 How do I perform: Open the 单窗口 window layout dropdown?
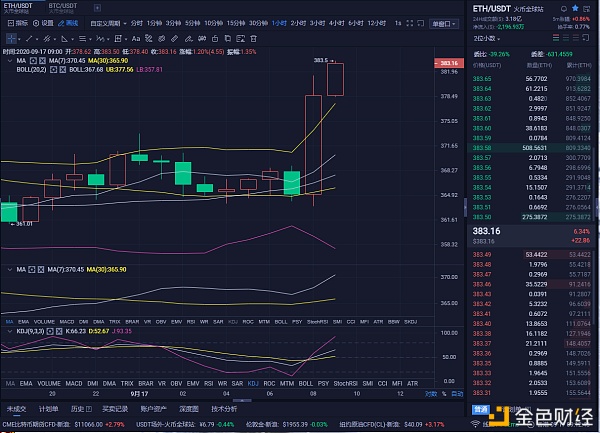[444, 22]
